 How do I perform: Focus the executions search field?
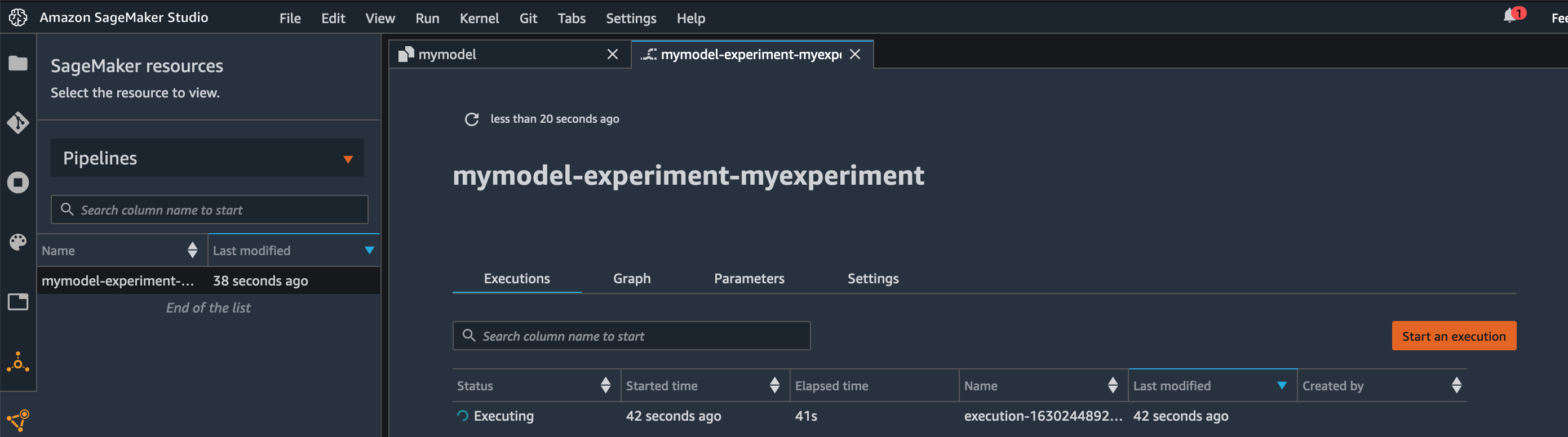tap(631, 336)
